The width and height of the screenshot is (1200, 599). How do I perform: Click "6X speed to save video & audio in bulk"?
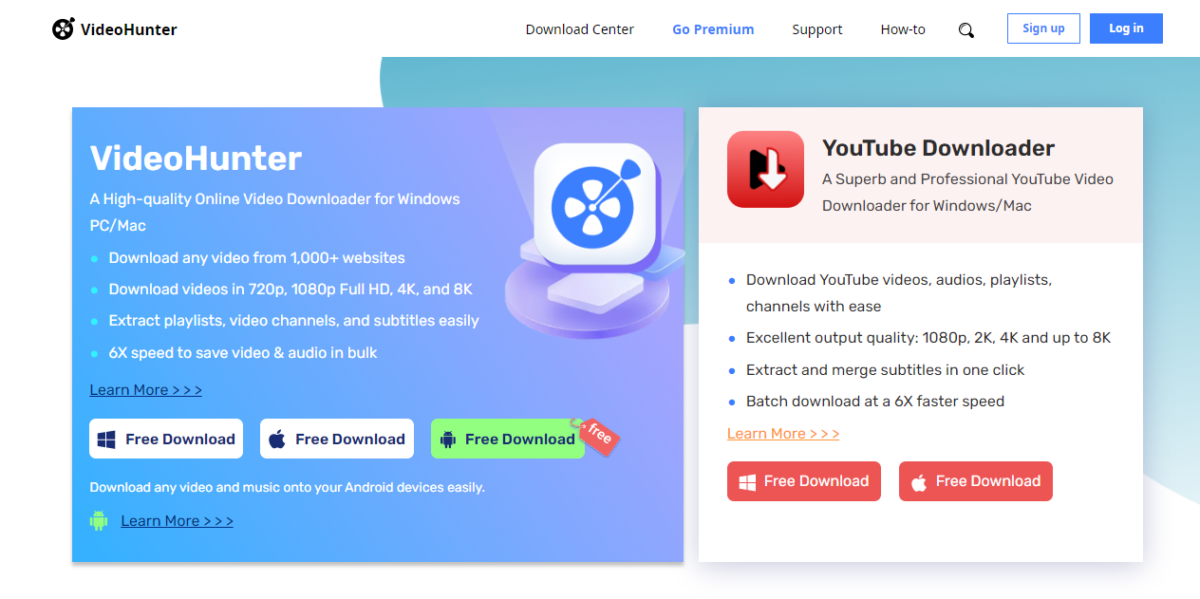pos(243,353)
